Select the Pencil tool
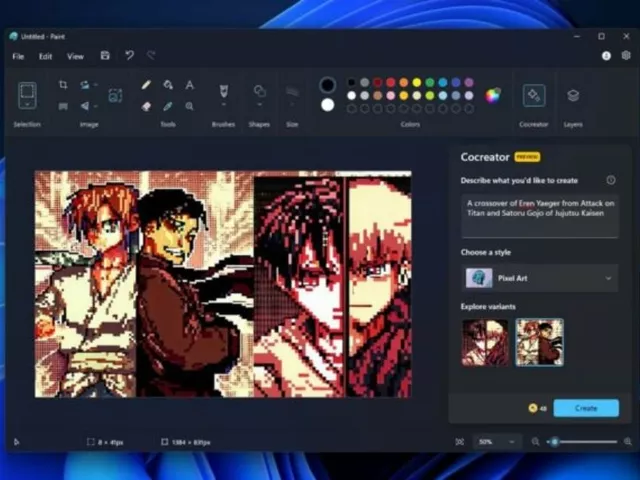The height and width of the screenshot is (480, 640). click(x=146, y=85)
